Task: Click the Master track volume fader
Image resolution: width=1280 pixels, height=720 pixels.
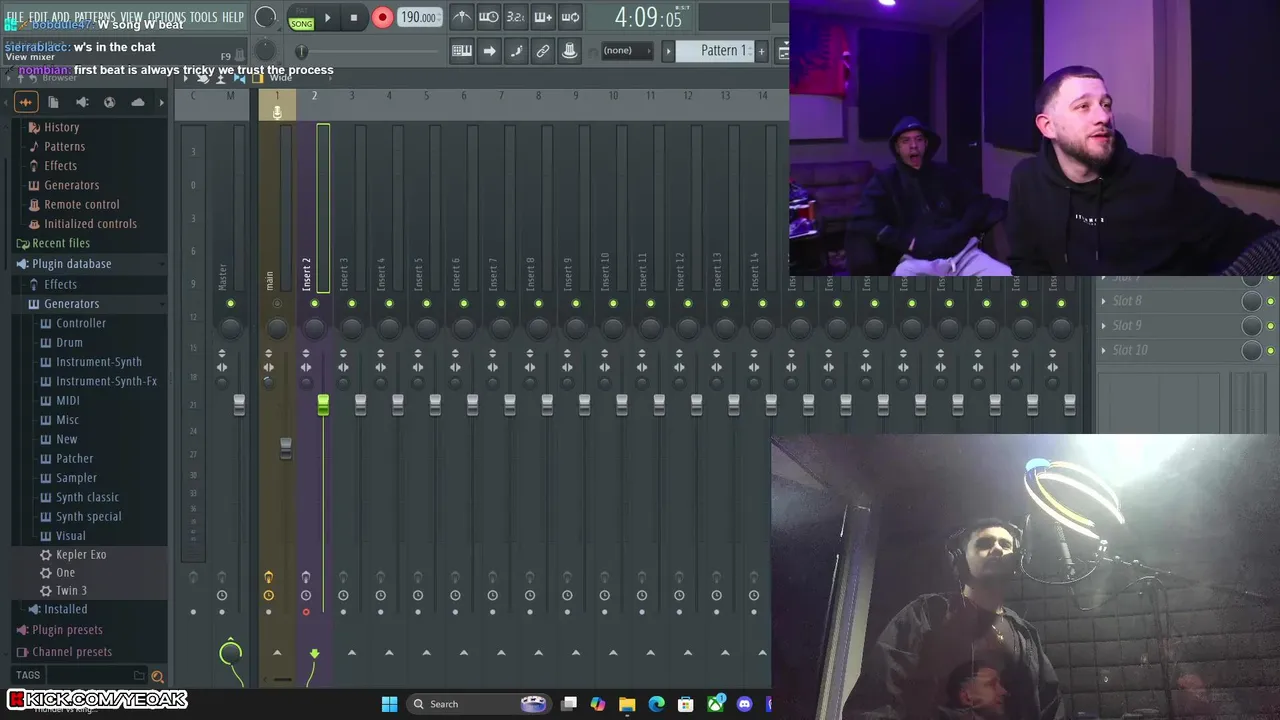Action: [x=239, y=404]
